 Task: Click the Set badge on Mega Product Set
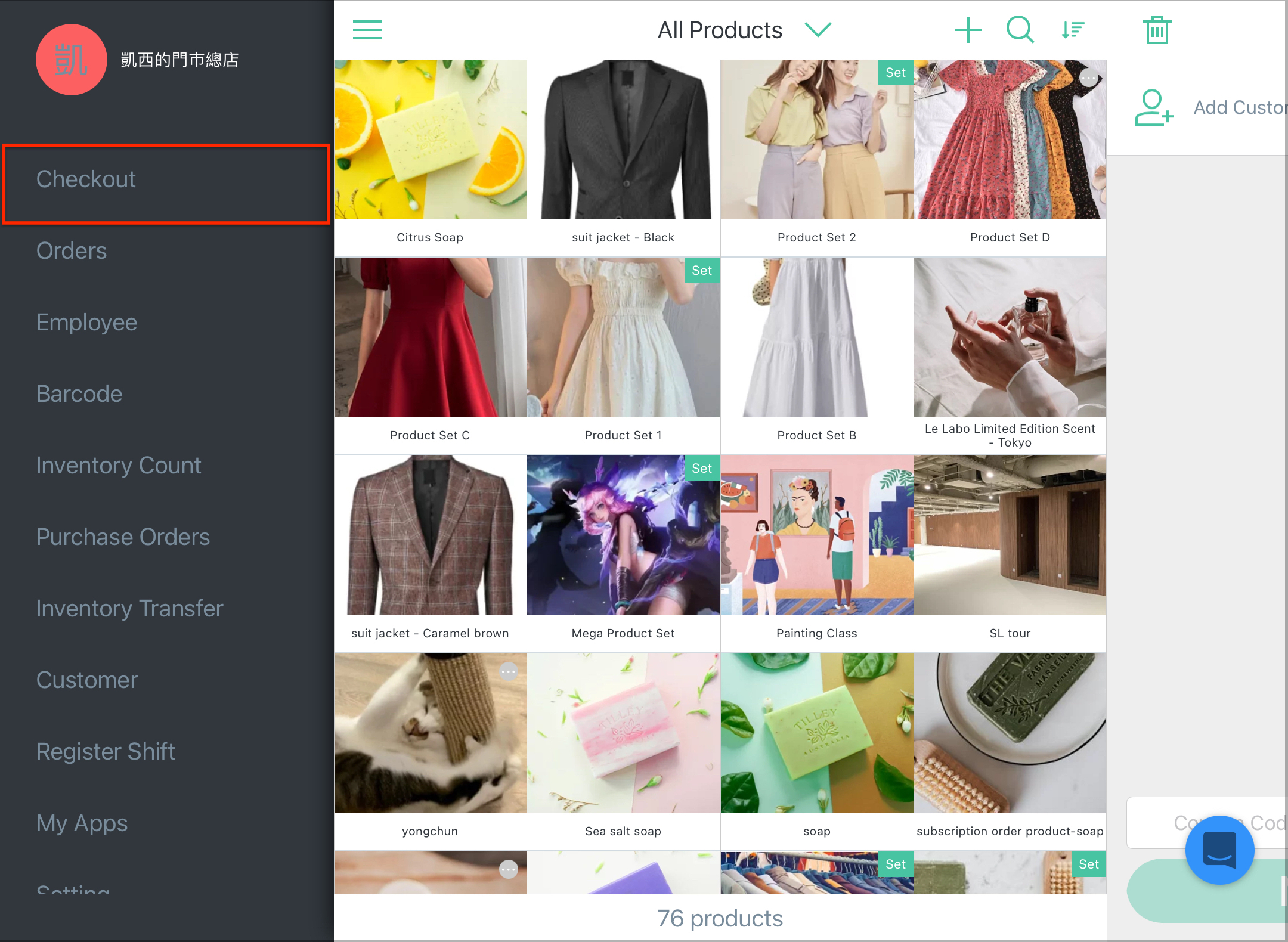tap(702, 469)
